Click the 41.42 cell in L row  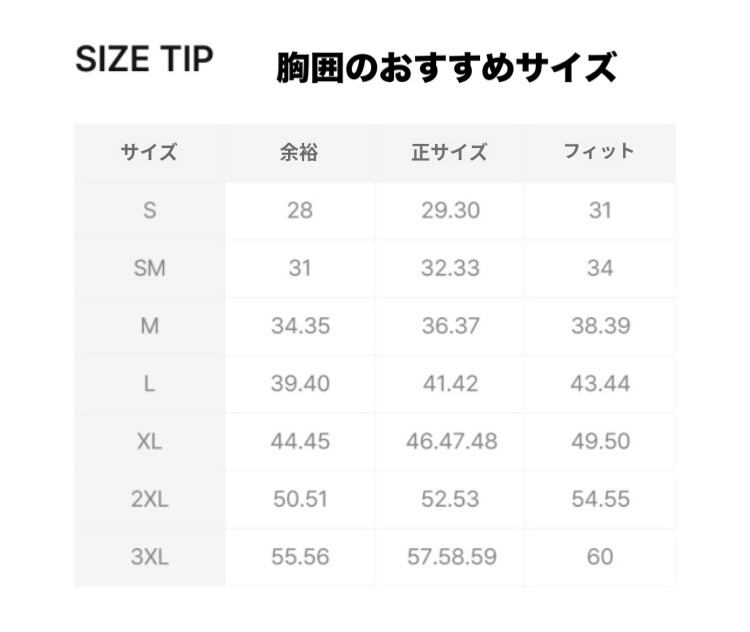click(x=450, y=384)
